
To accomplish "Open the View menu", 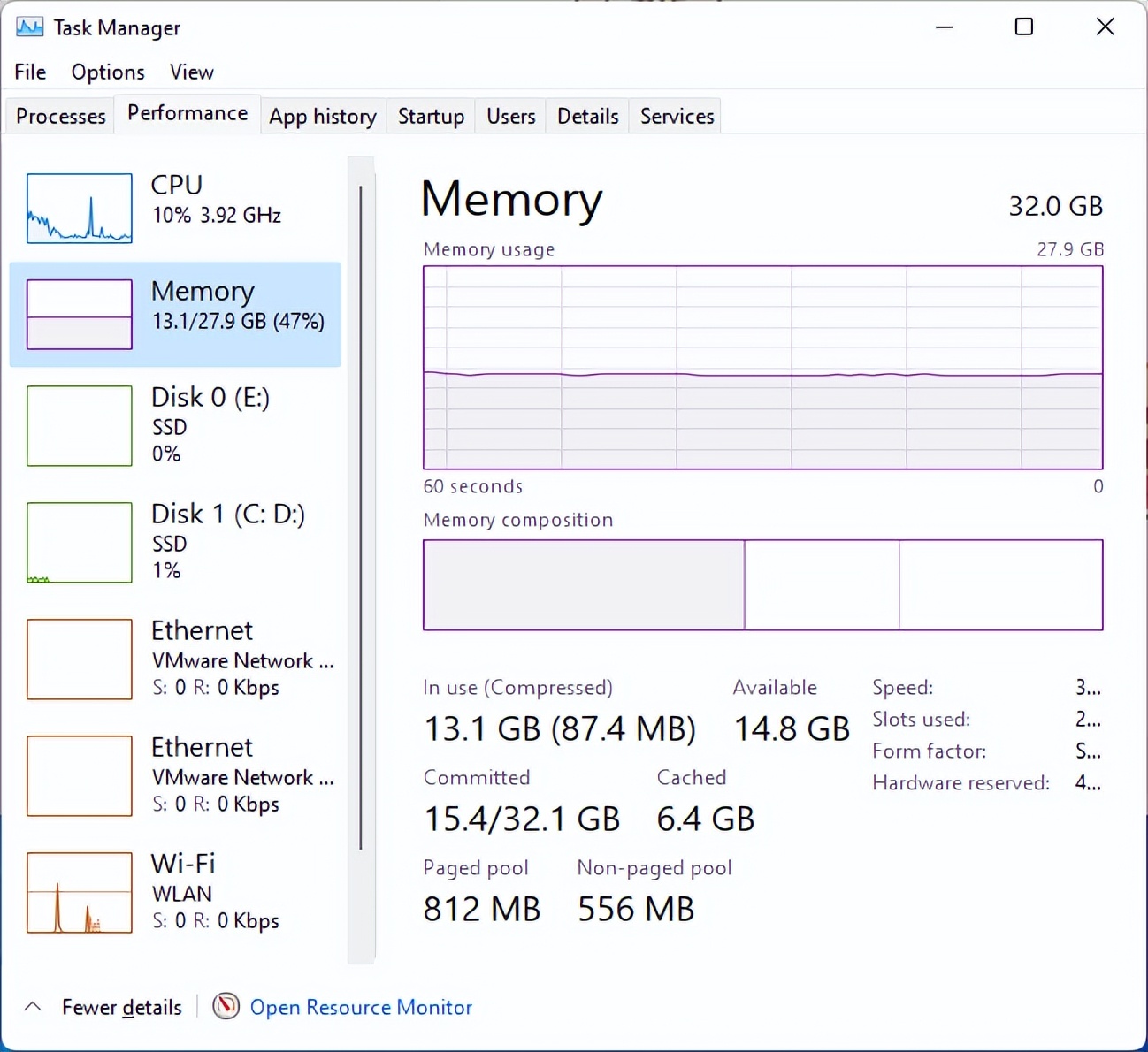I will (192, 72).
